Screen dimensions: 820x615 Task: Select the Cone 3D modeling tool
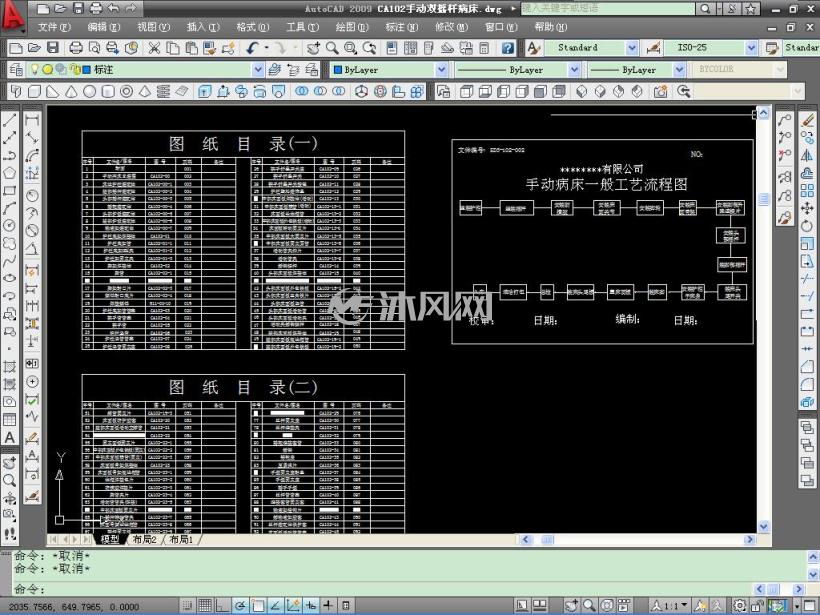pyautogui.click(x=71, y=92)
